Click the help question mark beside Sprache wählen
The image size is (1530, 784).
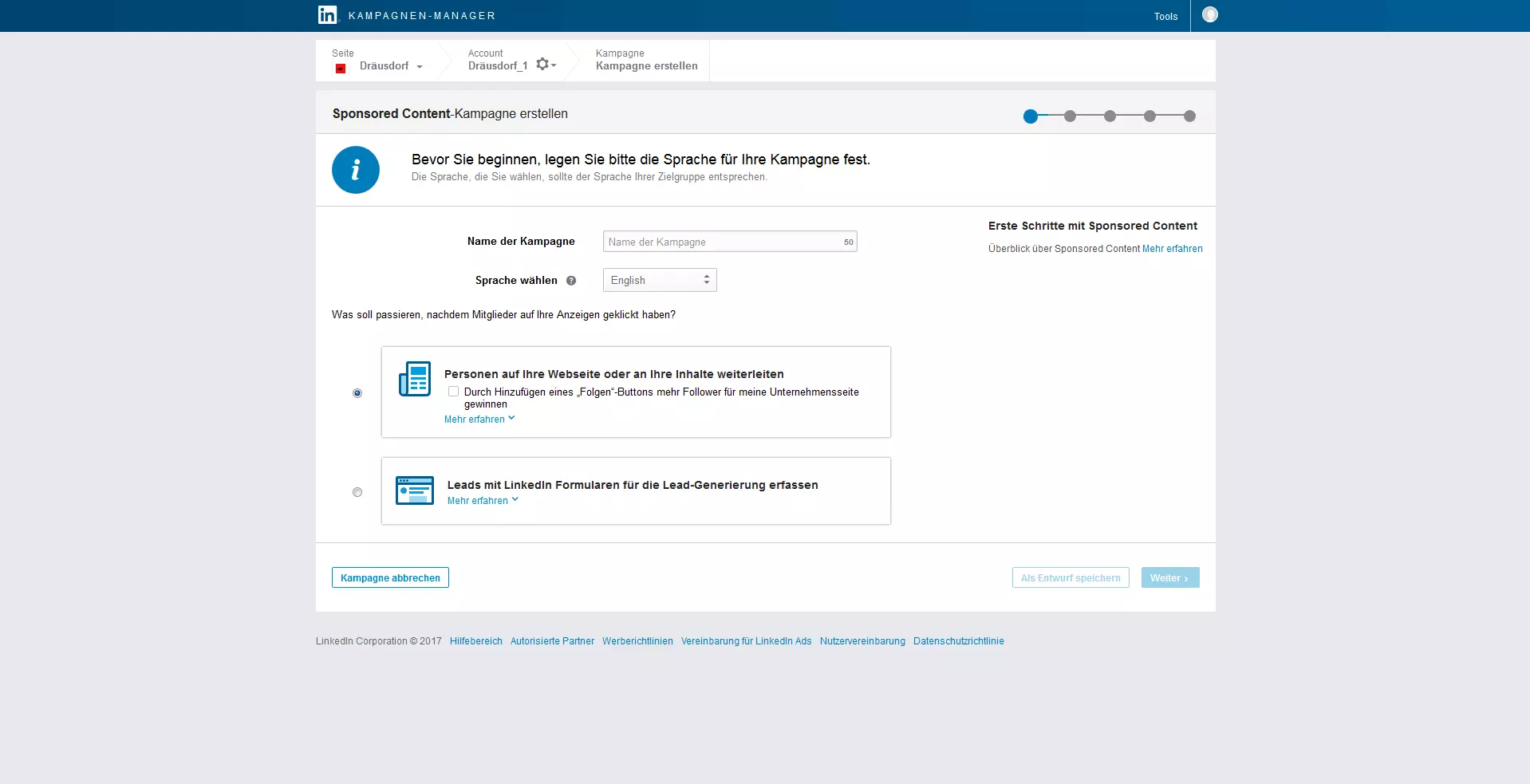(x=571, y=281)
